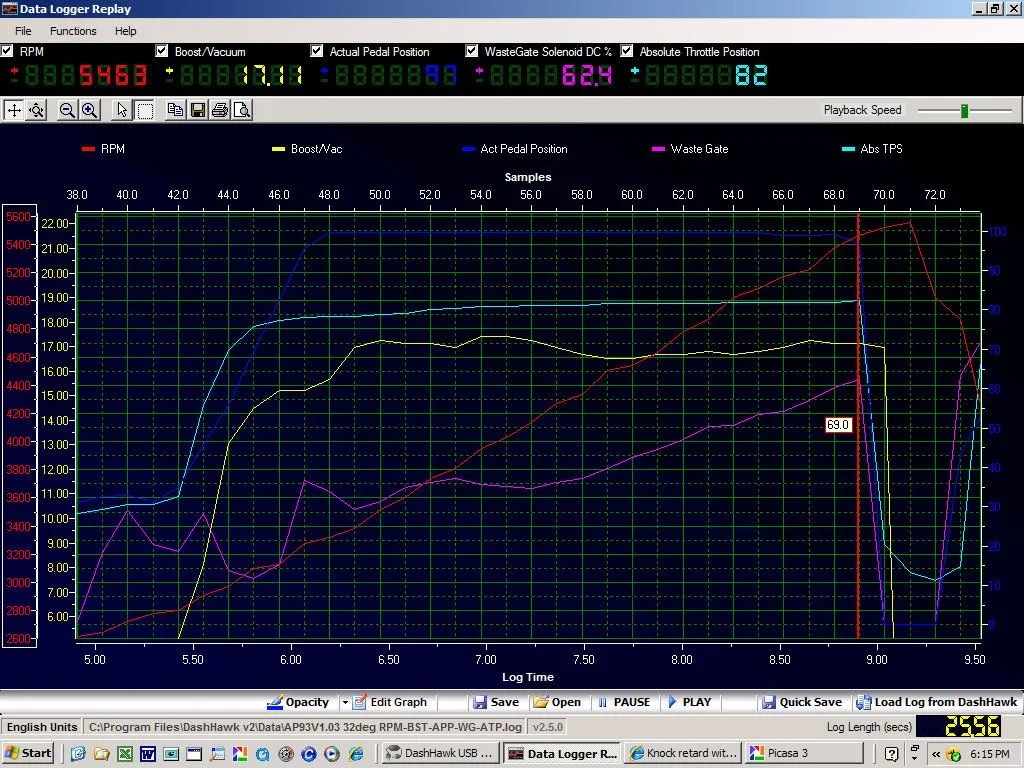
Task: Uncheck the RPM channel checkbox
Action: (8, 51)
